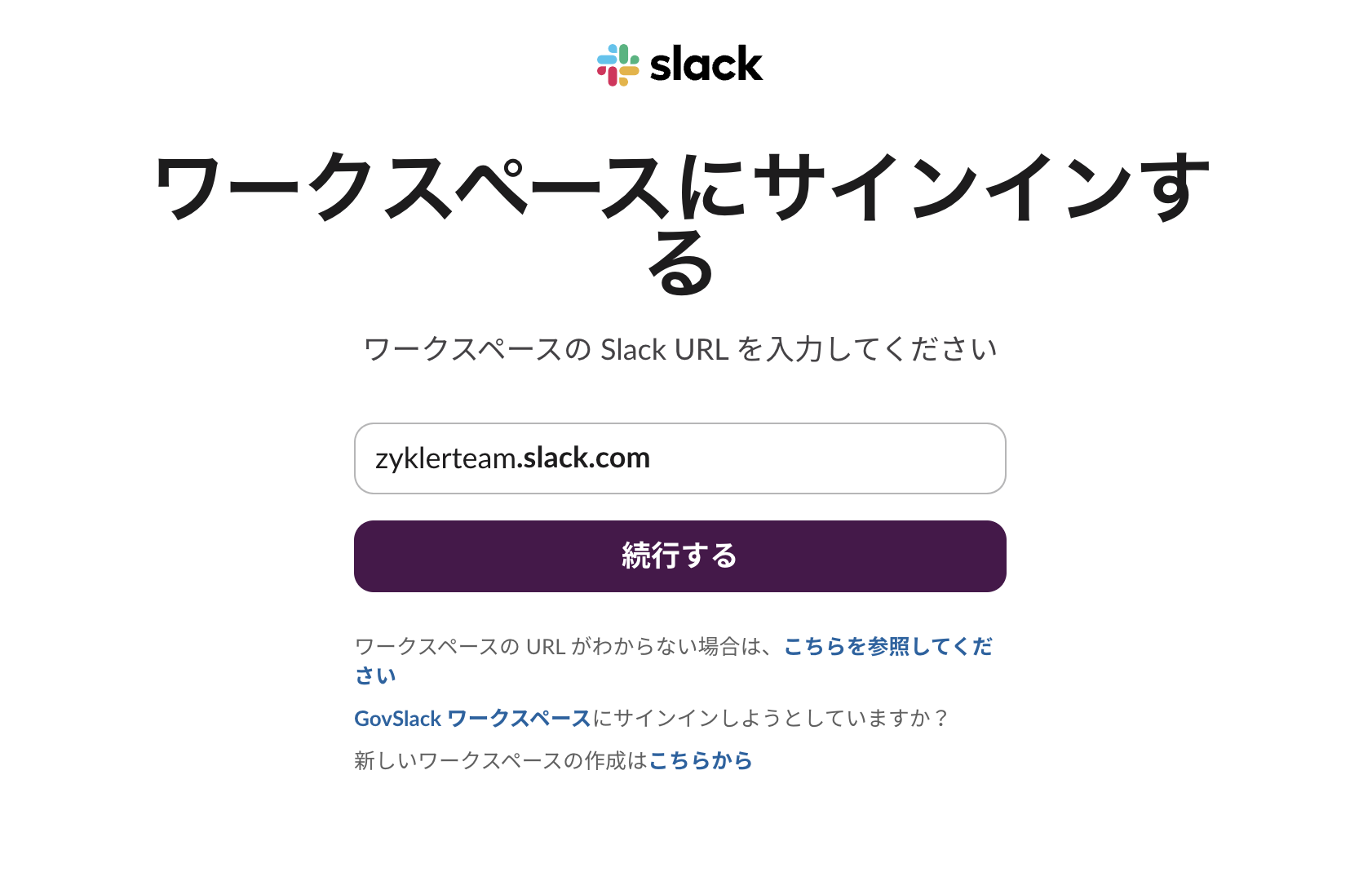Click the blue segment of the Slack logo
1372x881 pixels.
[607, 60]
